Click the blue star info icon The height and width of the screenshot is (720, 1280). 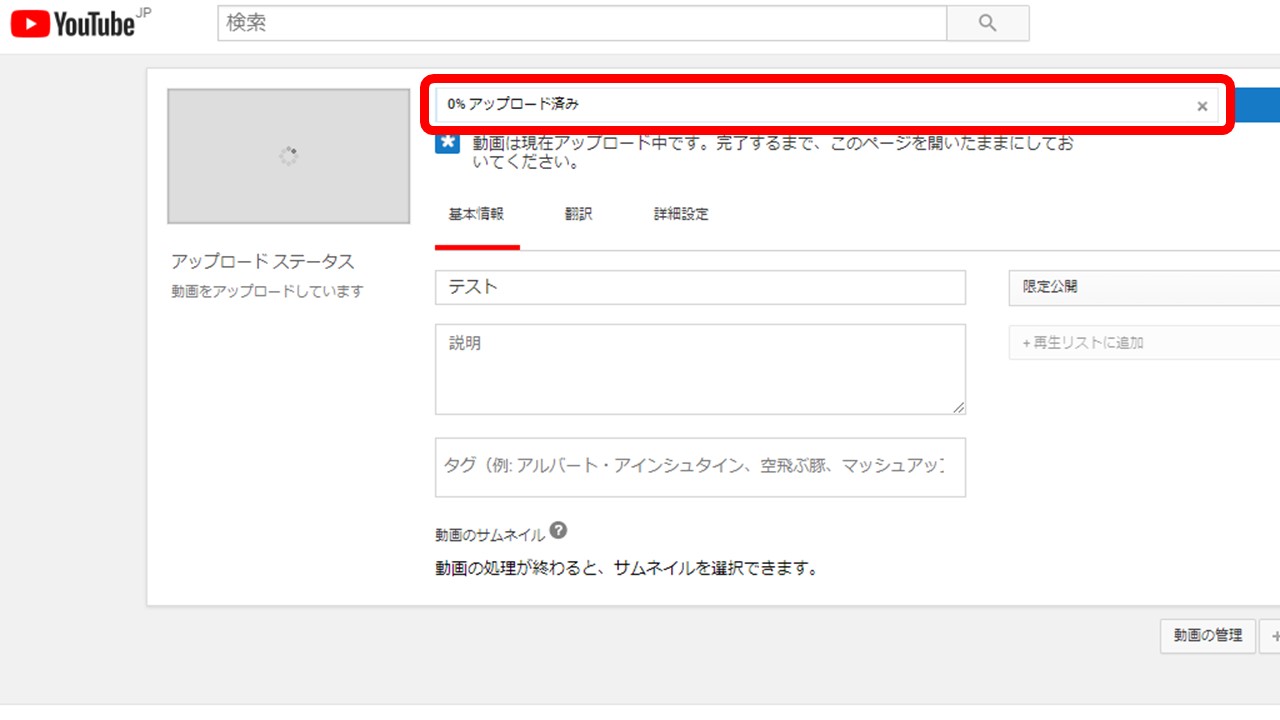pyautogui.click(x=448, y=143)
